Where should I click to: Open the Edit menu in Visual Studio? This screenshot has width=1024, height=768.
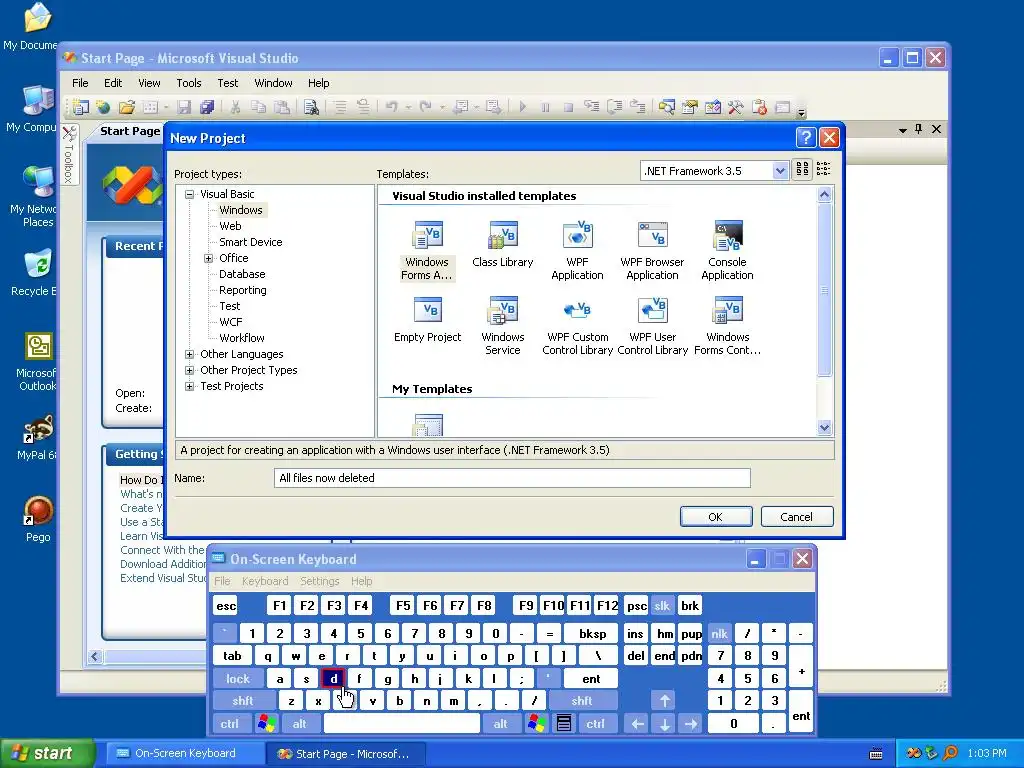click(113, 83)
